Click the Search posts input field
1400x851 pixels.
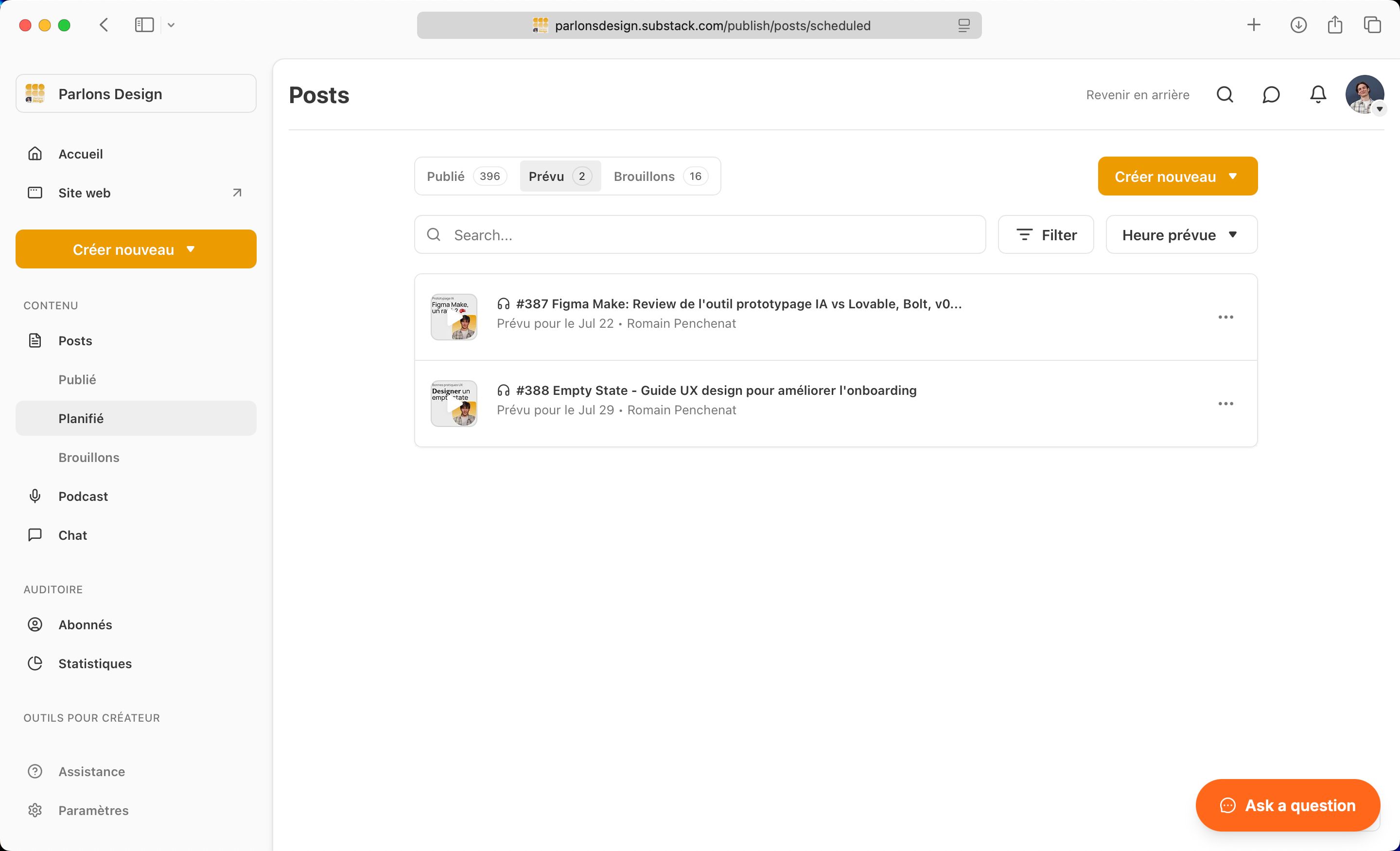700,235
